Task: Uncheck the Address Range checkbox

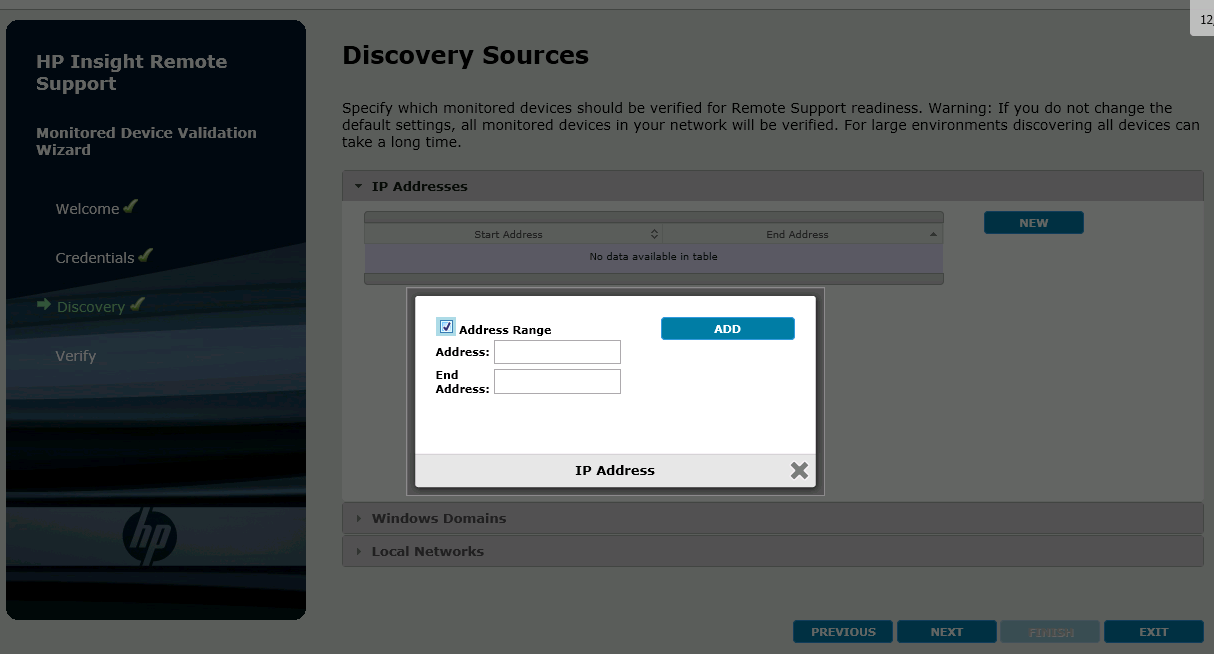Action: [446, 327]
